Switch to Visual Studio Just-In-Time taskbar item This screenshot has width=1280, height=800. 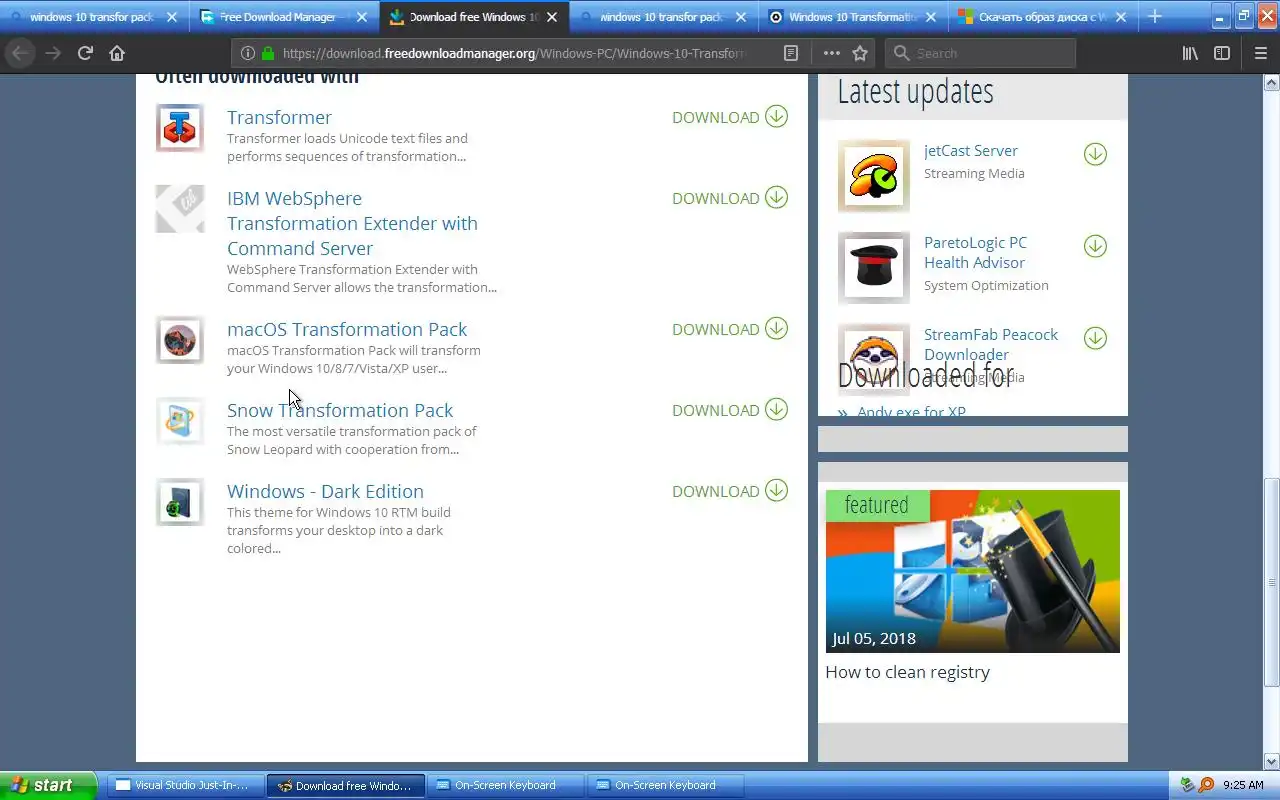pos(186,785)
